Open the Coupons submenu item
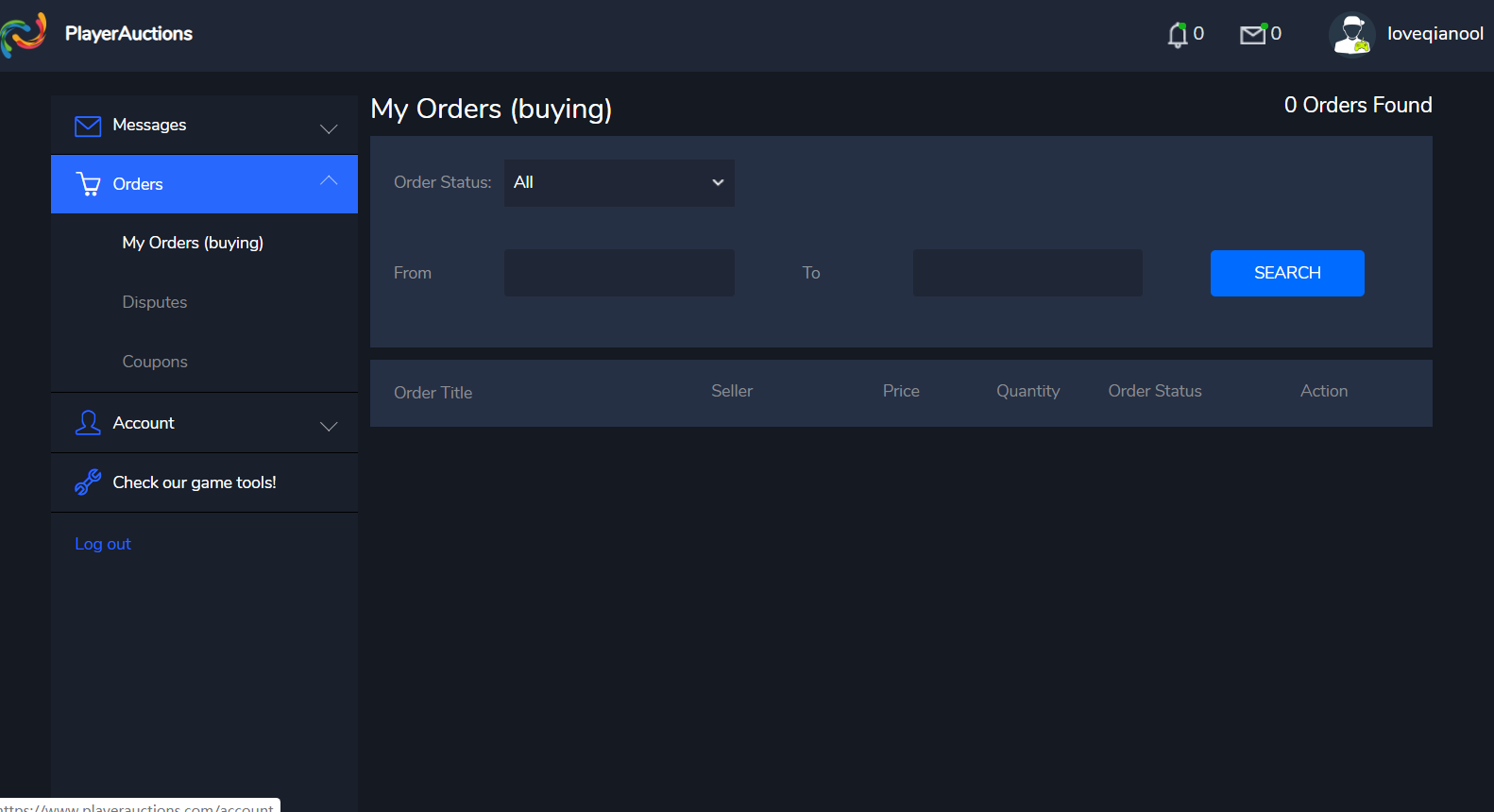This screenshot has width=1494, height=812. tap(155, 362)
